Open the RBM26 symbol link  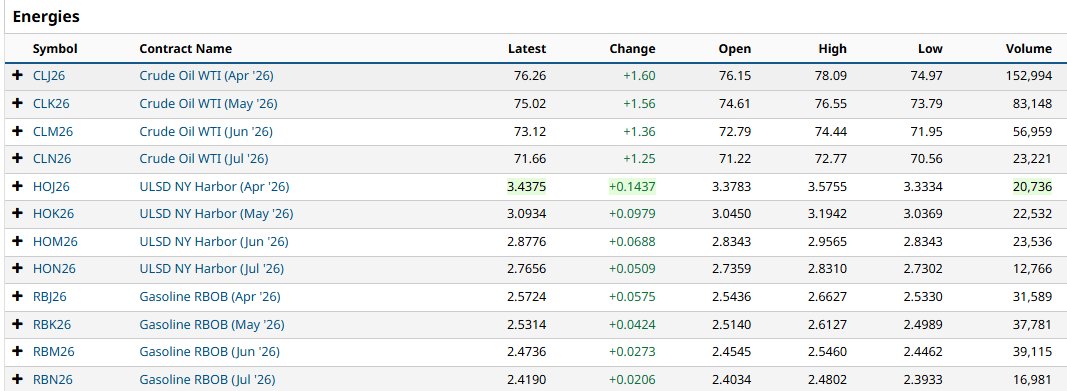54,352
